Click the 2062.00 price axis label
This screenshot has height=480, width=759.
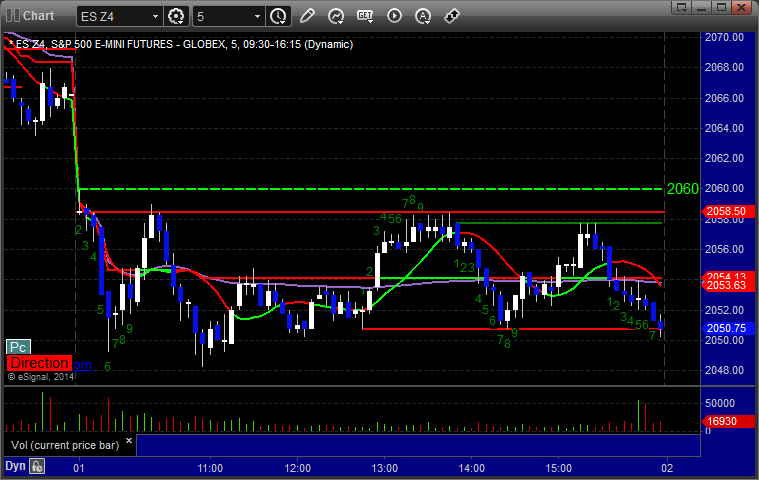point(724,158)
